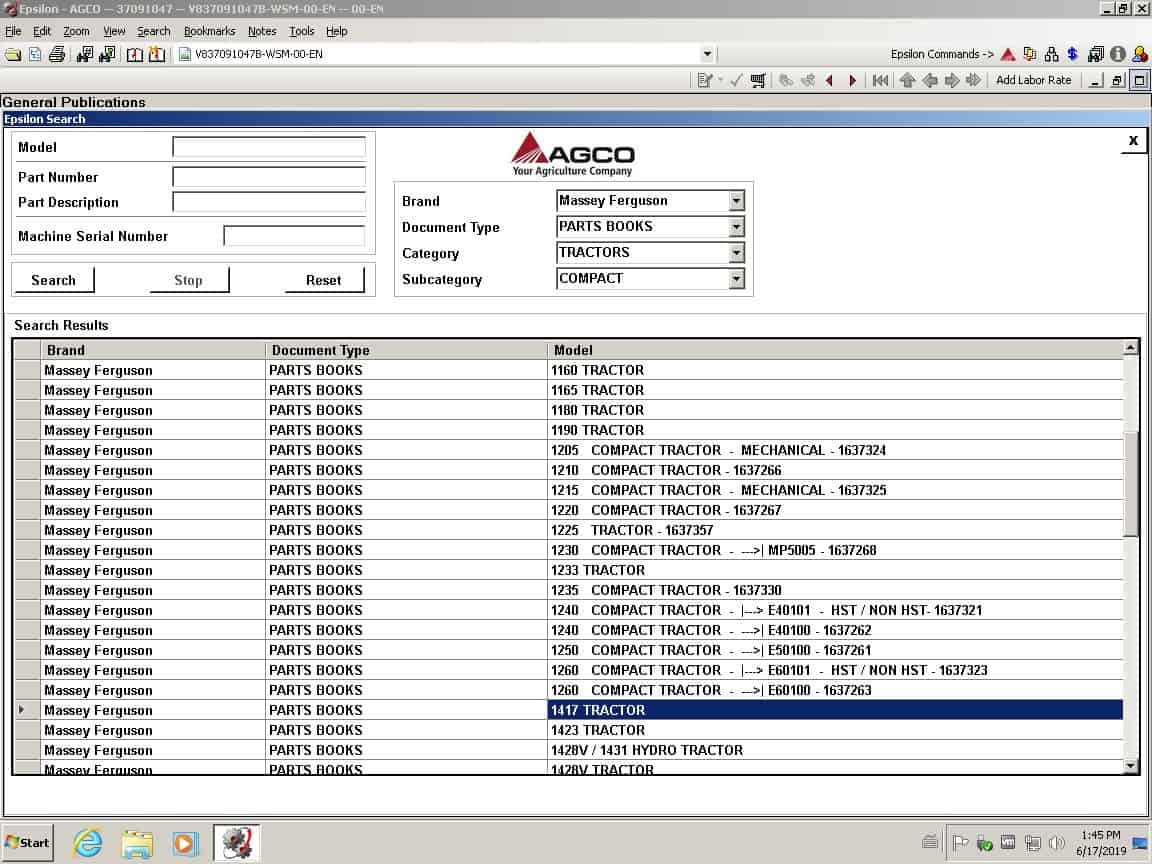The height and width of the screenshot is (864, 1152).
Task: Click the open folder icon in toolbar
Action: coord(13,54)
